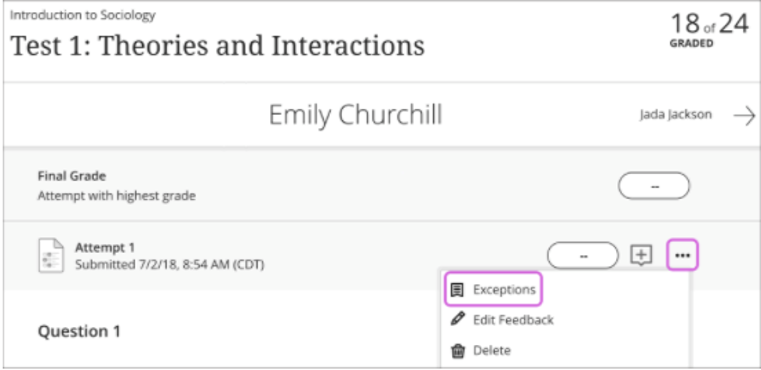Go to next student using arrow
The width and height of the screenshot is (761, 370).
click(744, 117)
